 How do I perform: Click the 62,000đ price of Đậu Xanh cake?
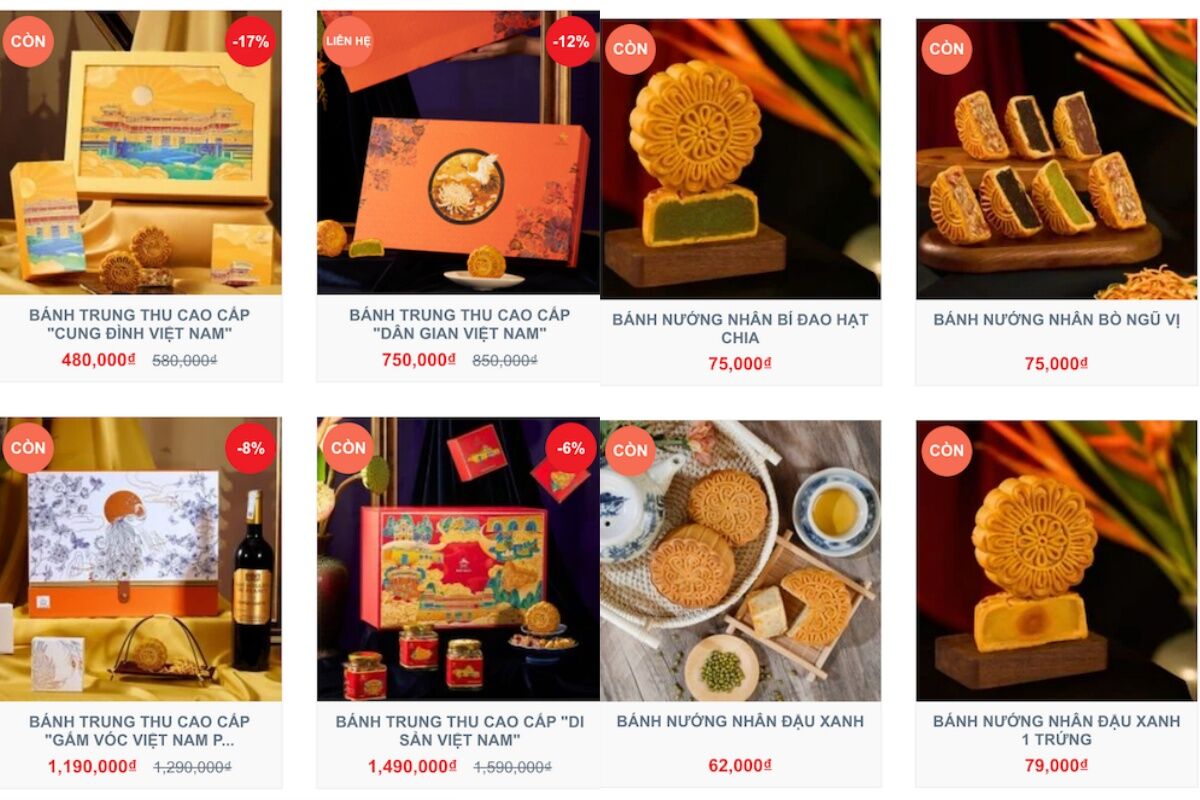(x=740, y=766)
